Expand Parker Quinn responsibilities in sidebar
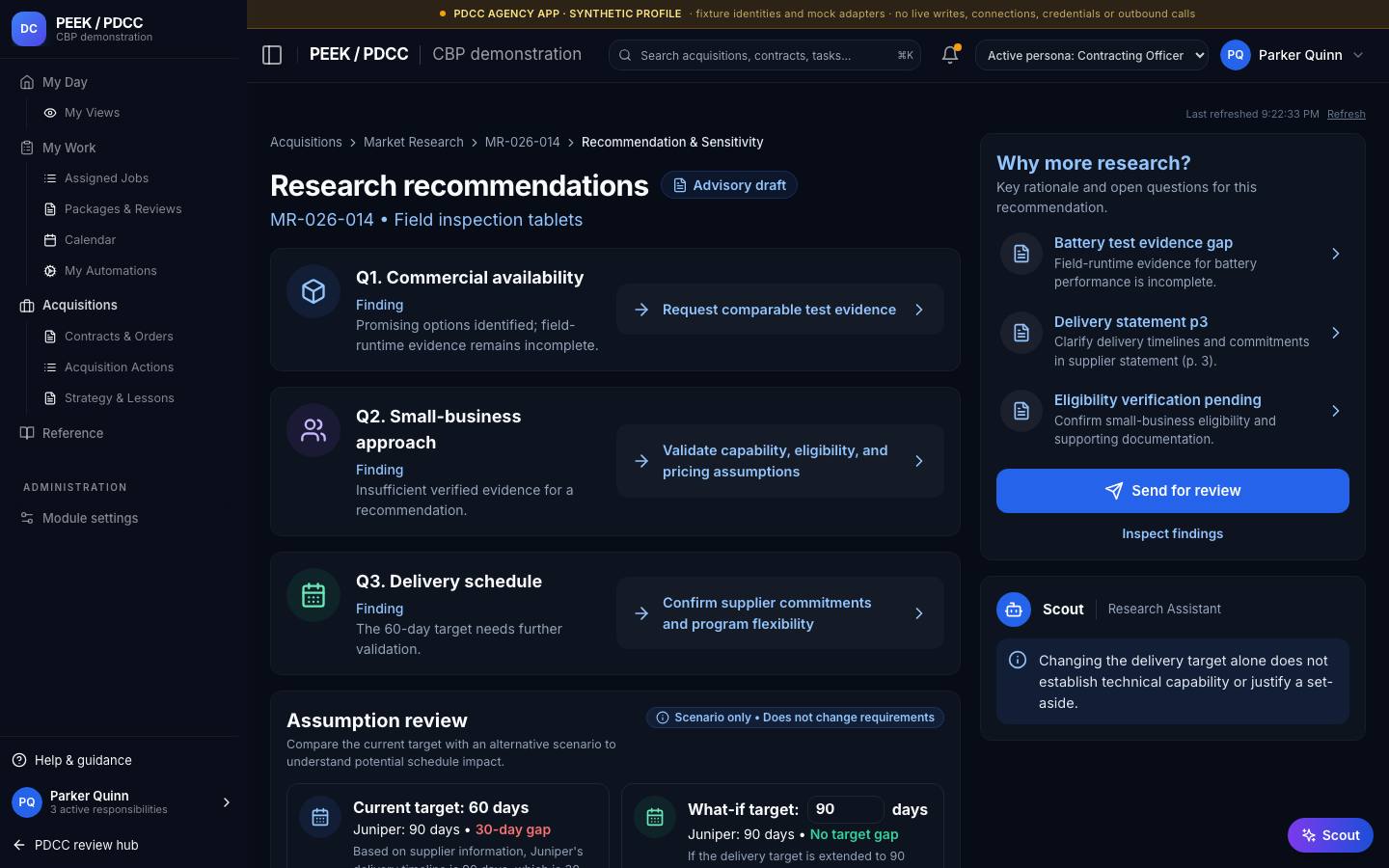The image size is (1389, 868). (227, 802)
